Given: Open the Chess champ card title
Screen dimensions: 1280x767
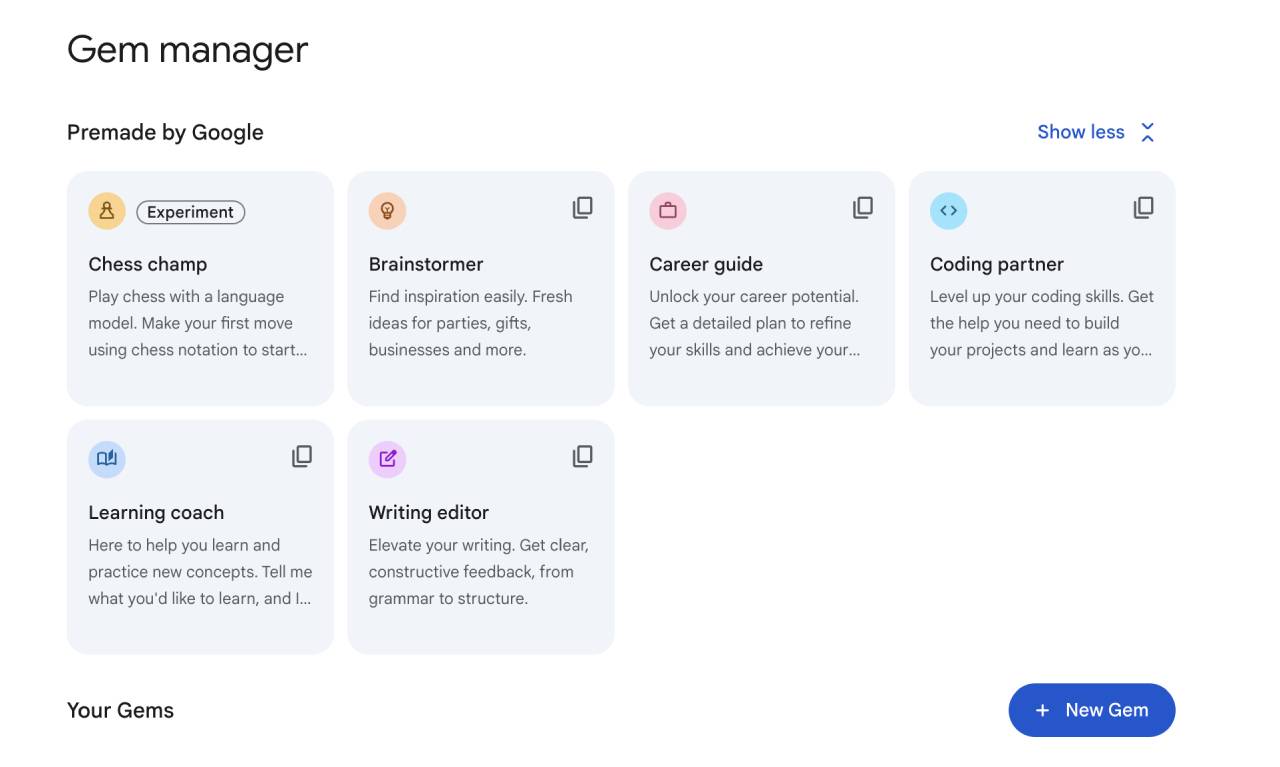Looking at the screenshot, I should pyautogui.click(x=148, y=264).
